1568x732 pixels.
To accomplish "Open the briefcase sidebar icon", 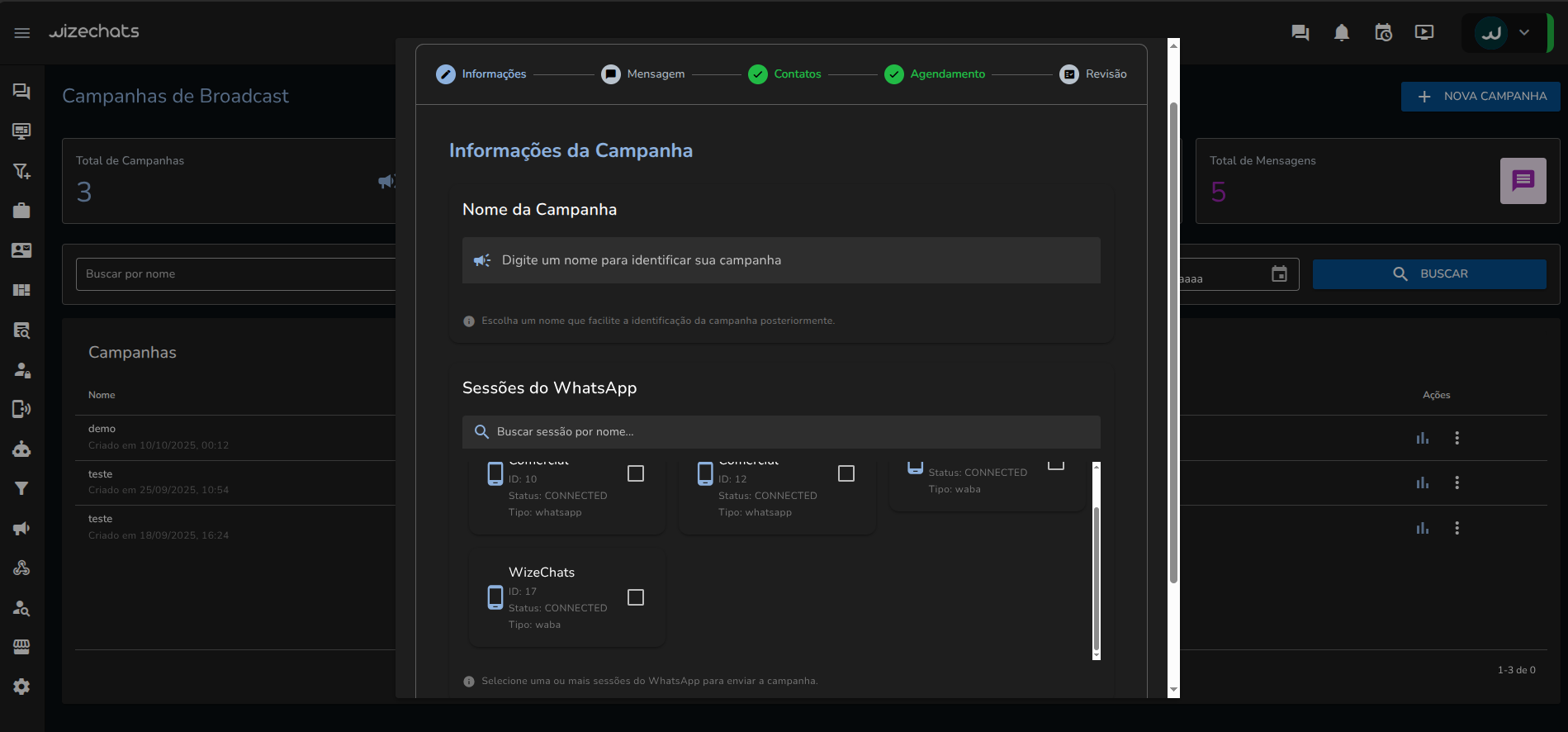I will (21, 211).
